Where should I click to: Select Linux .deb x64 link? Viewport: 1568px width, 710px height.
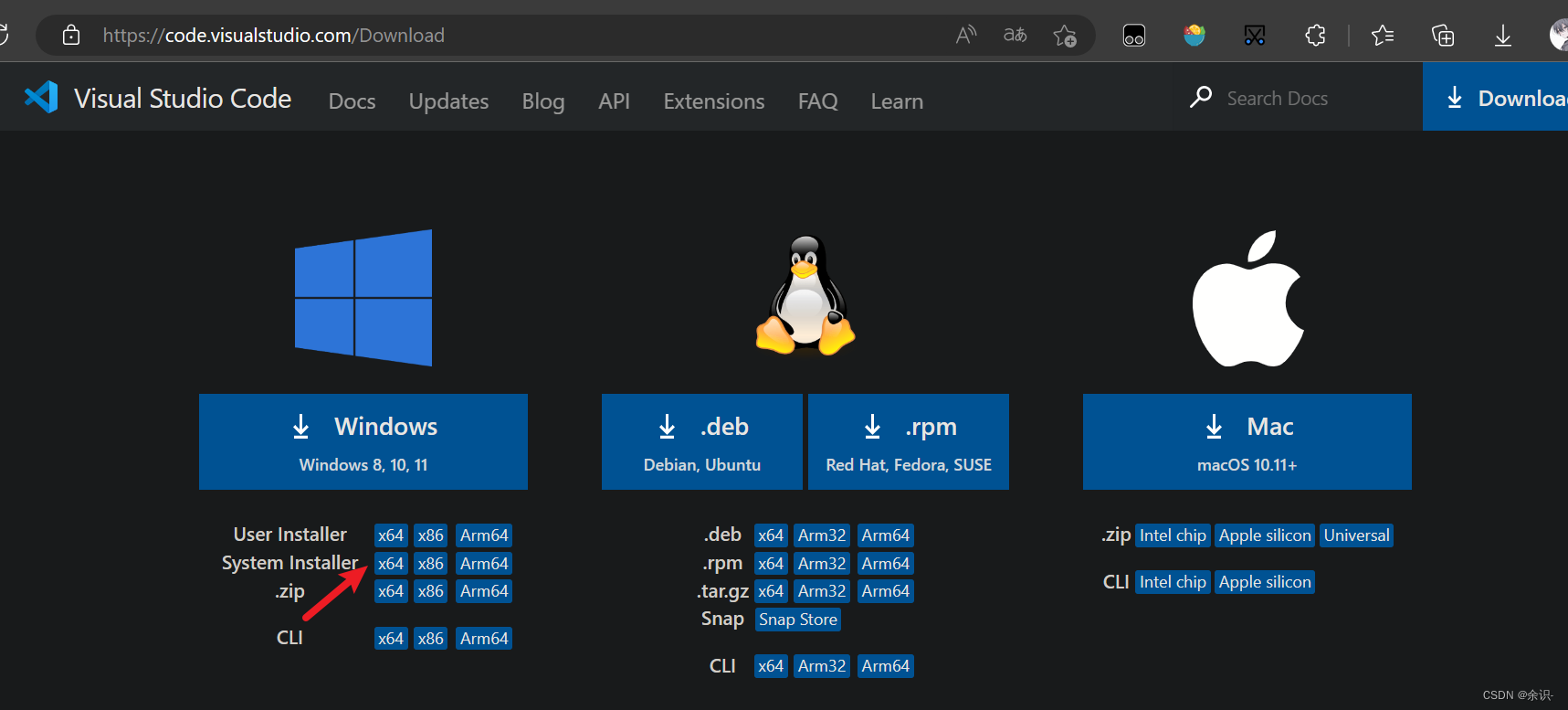(x=771, y=535)
